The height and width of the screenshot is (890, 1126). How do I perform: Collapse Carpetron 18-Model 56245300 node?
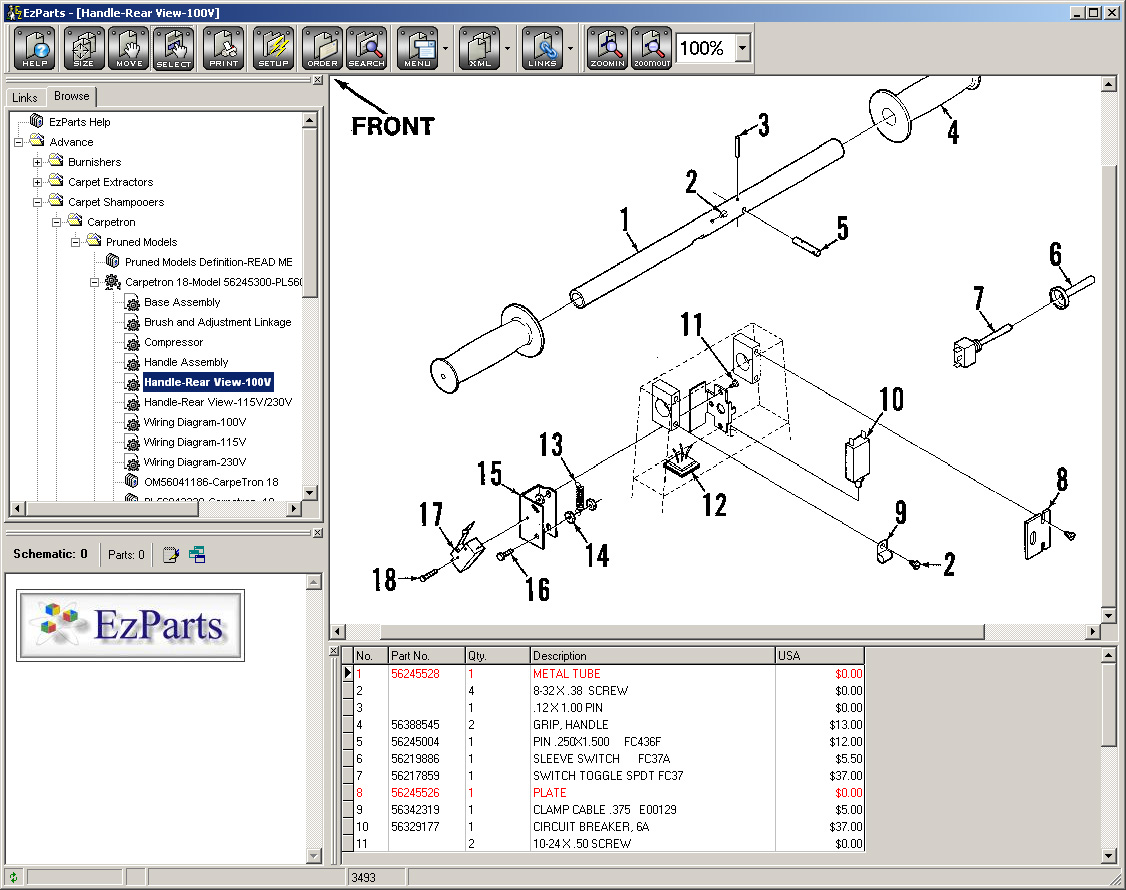coord(94,282)
